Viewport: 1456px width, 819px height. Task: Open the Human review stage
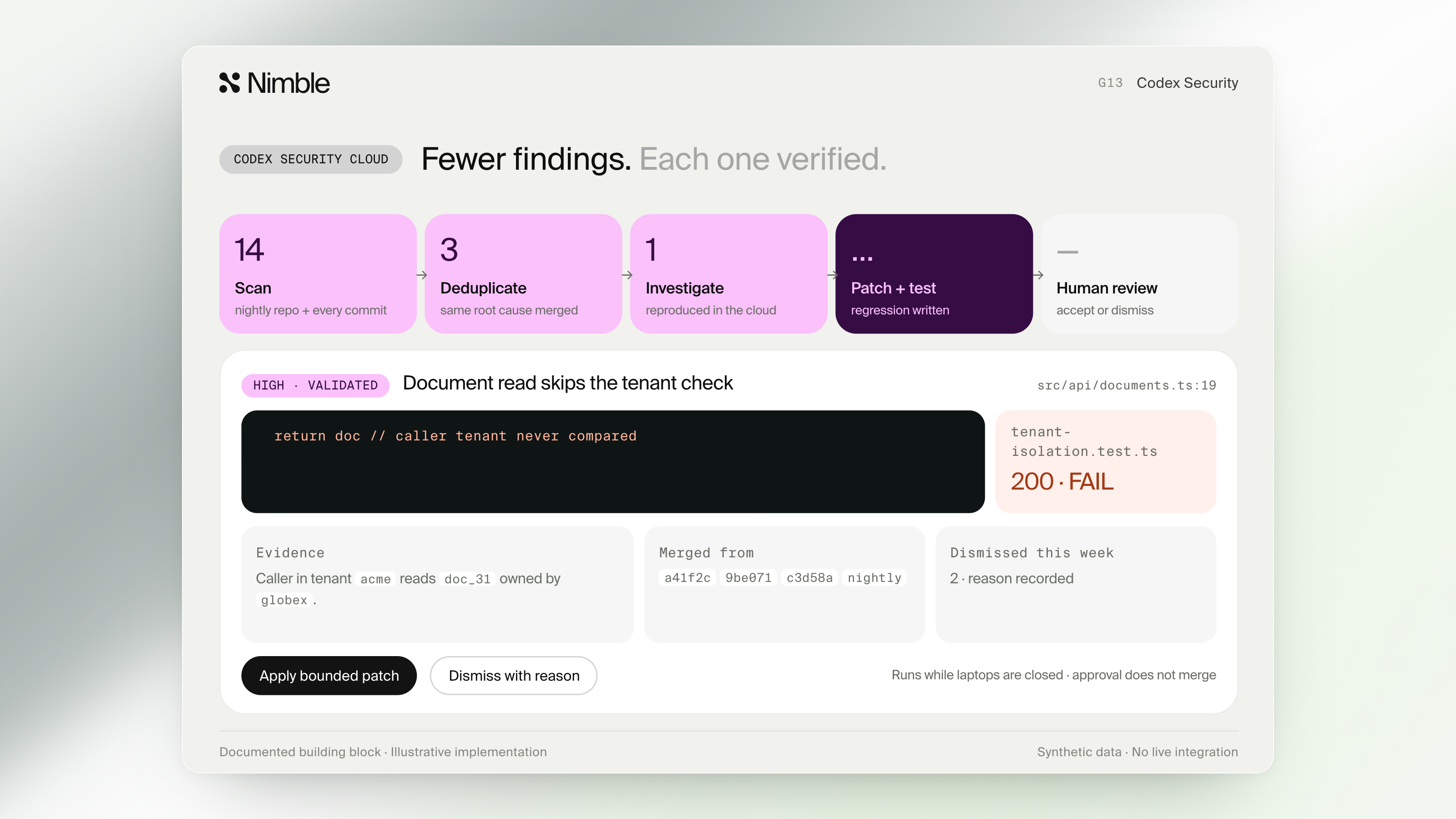(x=1139, y=273)
